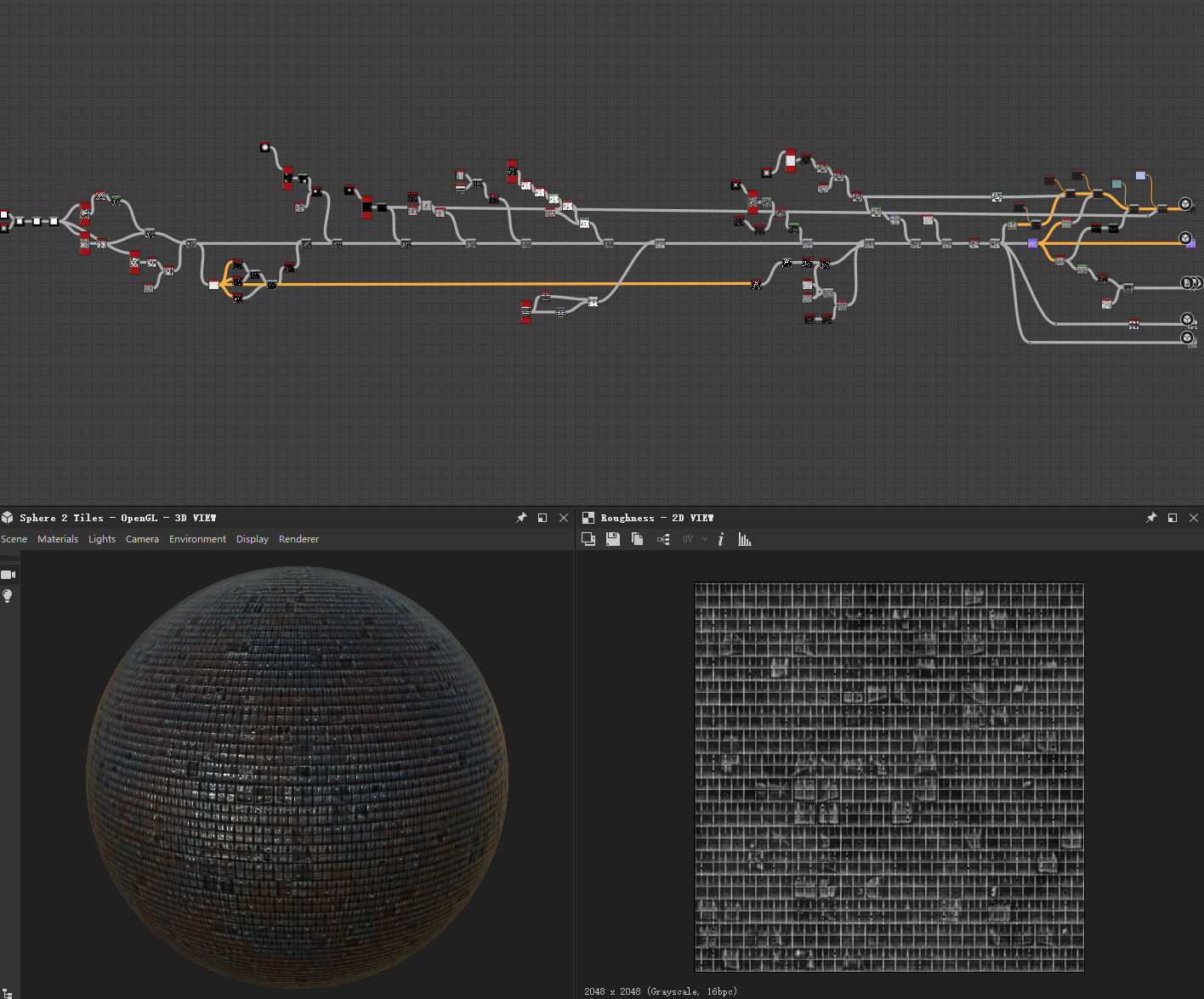The height and width of the screenshot is (999, 1204).
Task: Click the roughness texture preview image
Action: click(889, 776)
